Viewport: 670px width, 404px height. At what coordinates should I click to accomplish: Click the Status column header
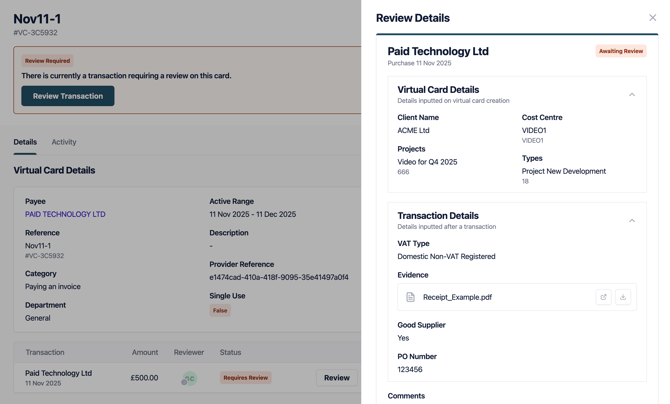(230, 352)
